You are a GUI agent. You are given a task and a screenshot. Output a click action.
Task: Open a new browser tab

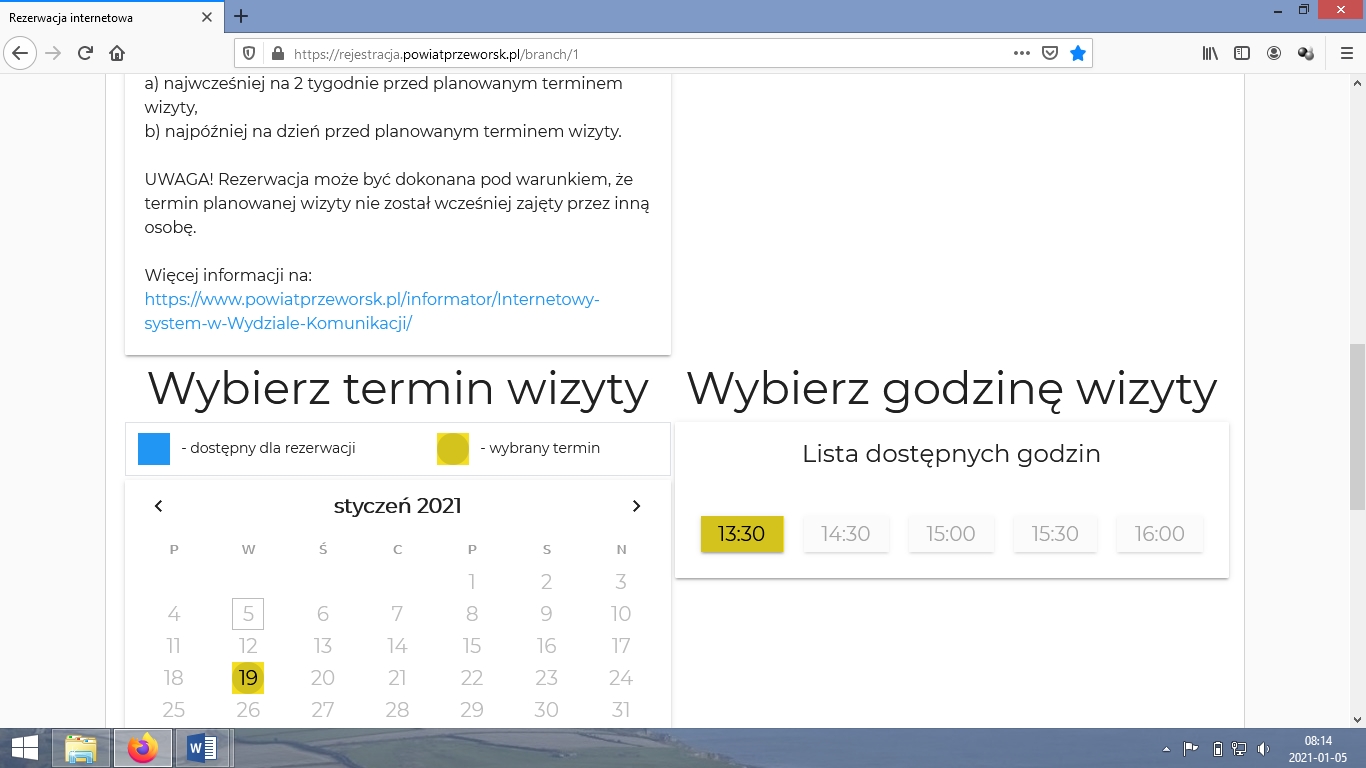pos(241,16)
